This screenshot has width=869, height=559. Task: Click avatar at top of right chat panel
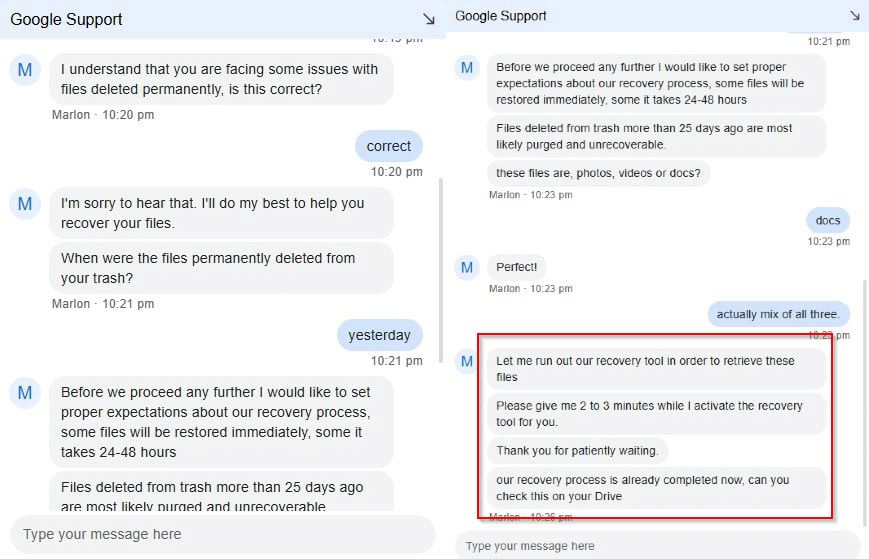pyautogui.click(x=467, y=68)
